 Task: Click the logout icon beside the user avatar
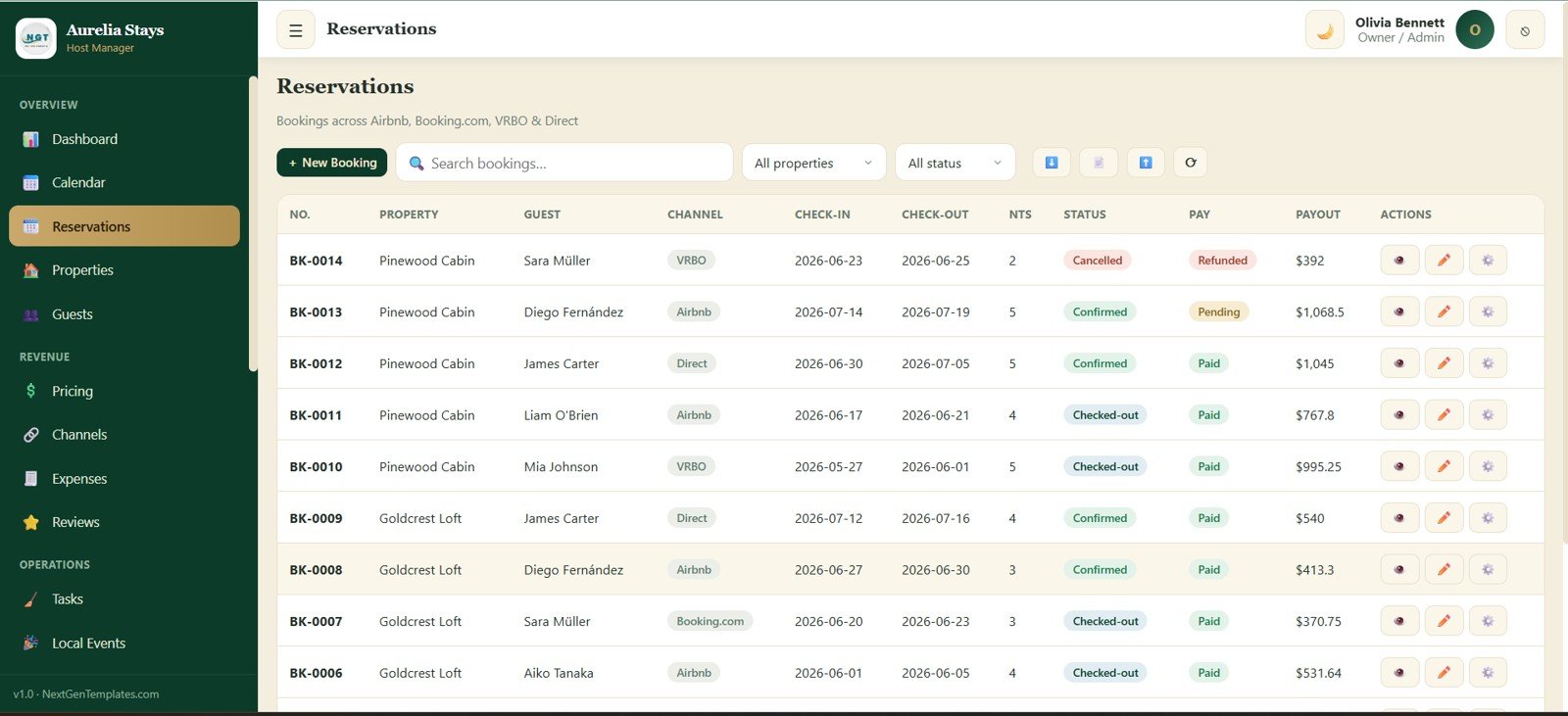(x=1525, y=30)
